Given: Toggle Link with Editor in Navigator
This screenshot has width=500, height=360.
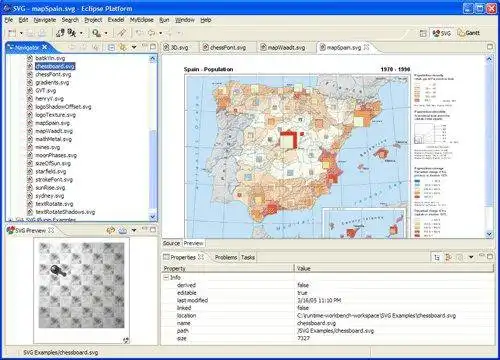Looking at the screenshot, I should click(123, 48).
